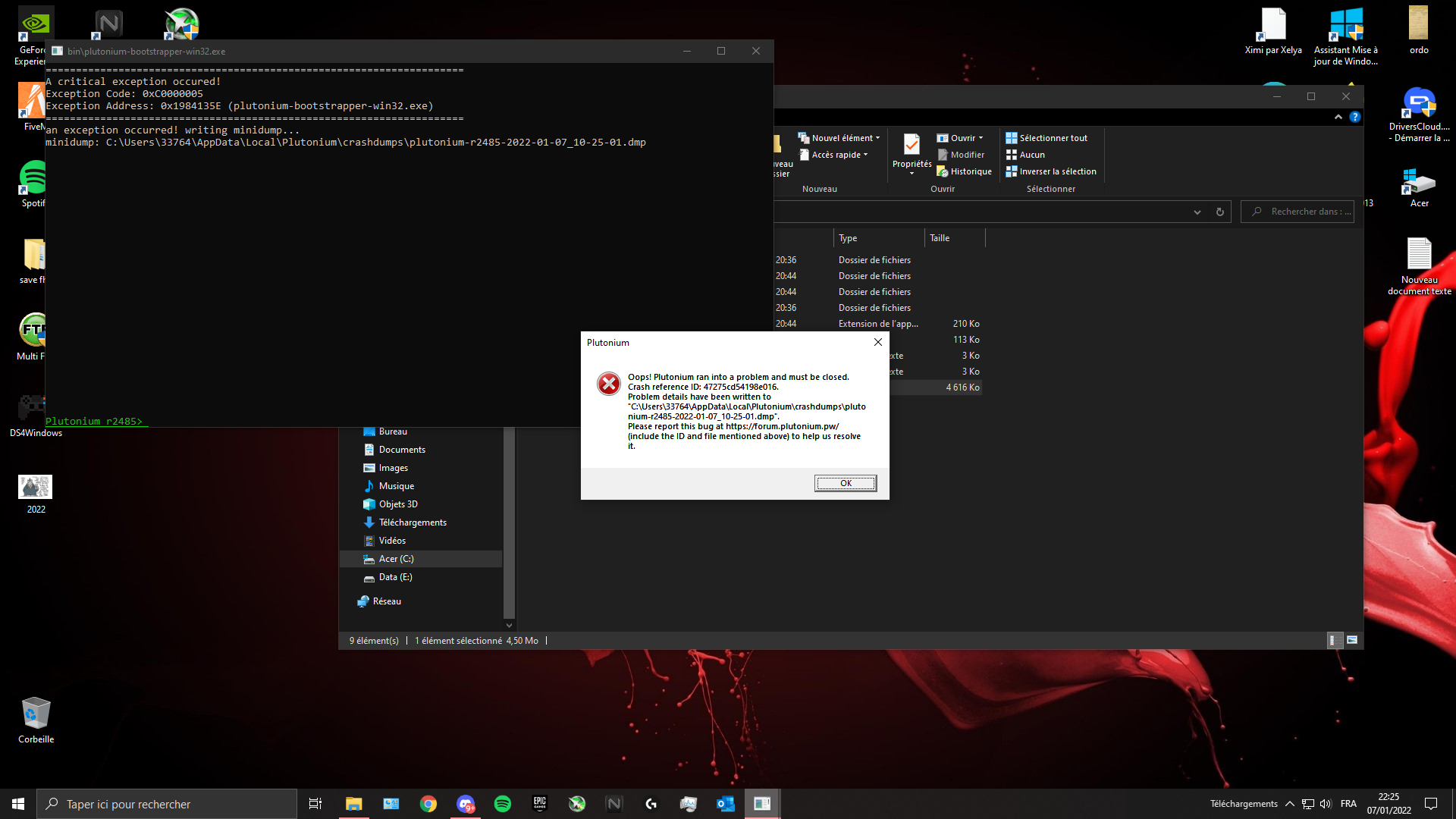Image resolution: width=1456 pixels, height=819 pixels.
Task: Switch the FRA input language indicator
Action: pyautogui.click(x=1348, y=804)
